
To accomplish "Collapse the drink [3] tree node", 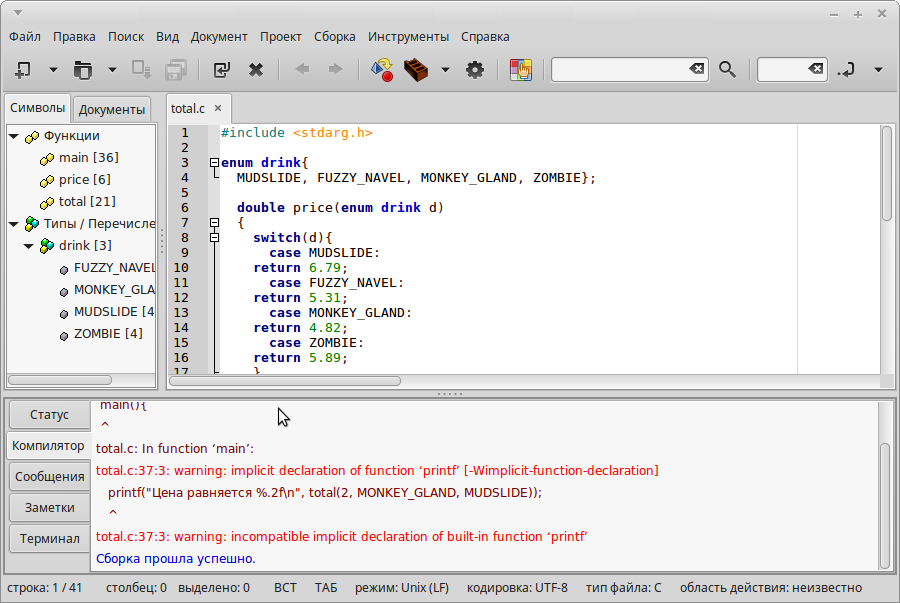I will coord(29,246).
